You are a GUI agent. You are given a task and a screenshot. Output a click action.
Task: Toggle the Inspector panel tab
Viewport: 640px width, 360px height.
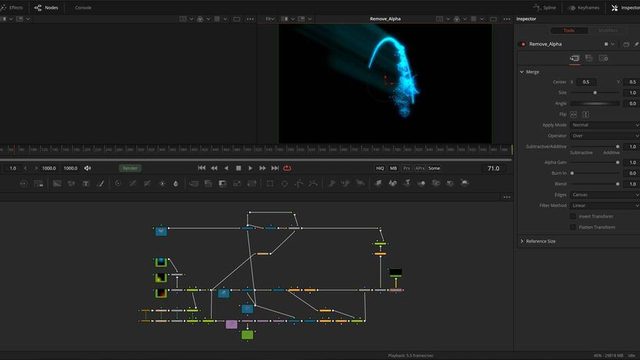625,8
